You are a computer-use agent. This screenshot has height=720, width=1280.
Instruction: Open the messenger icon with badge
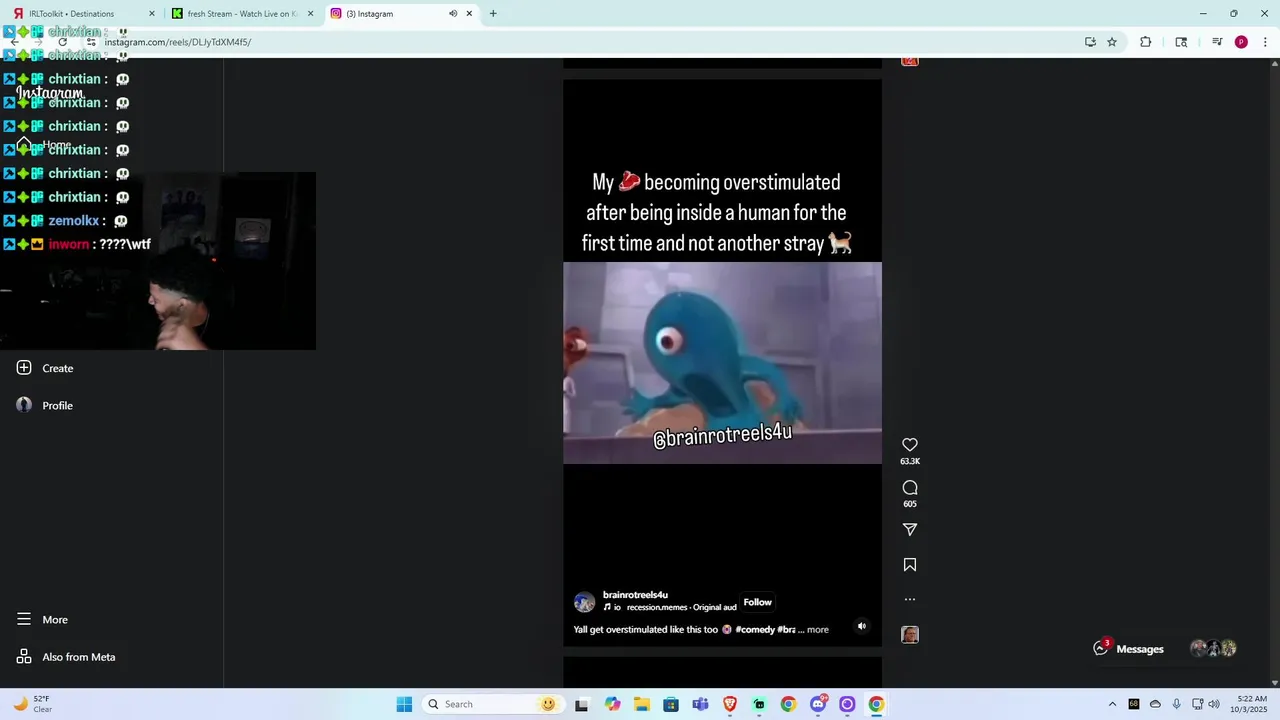pos(1101,648)
